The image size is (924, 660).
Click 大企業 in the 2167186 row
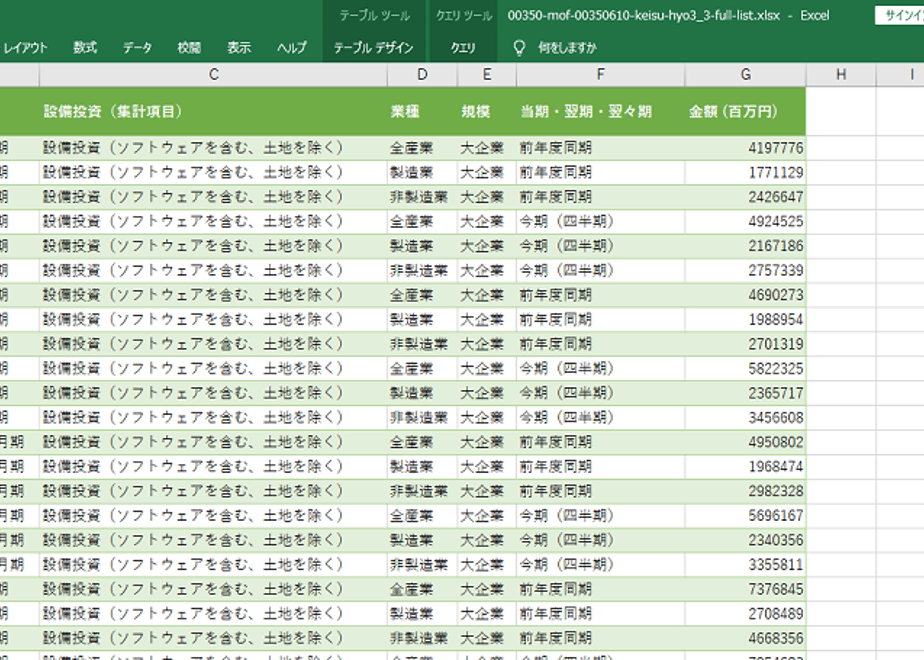[482, 246]
